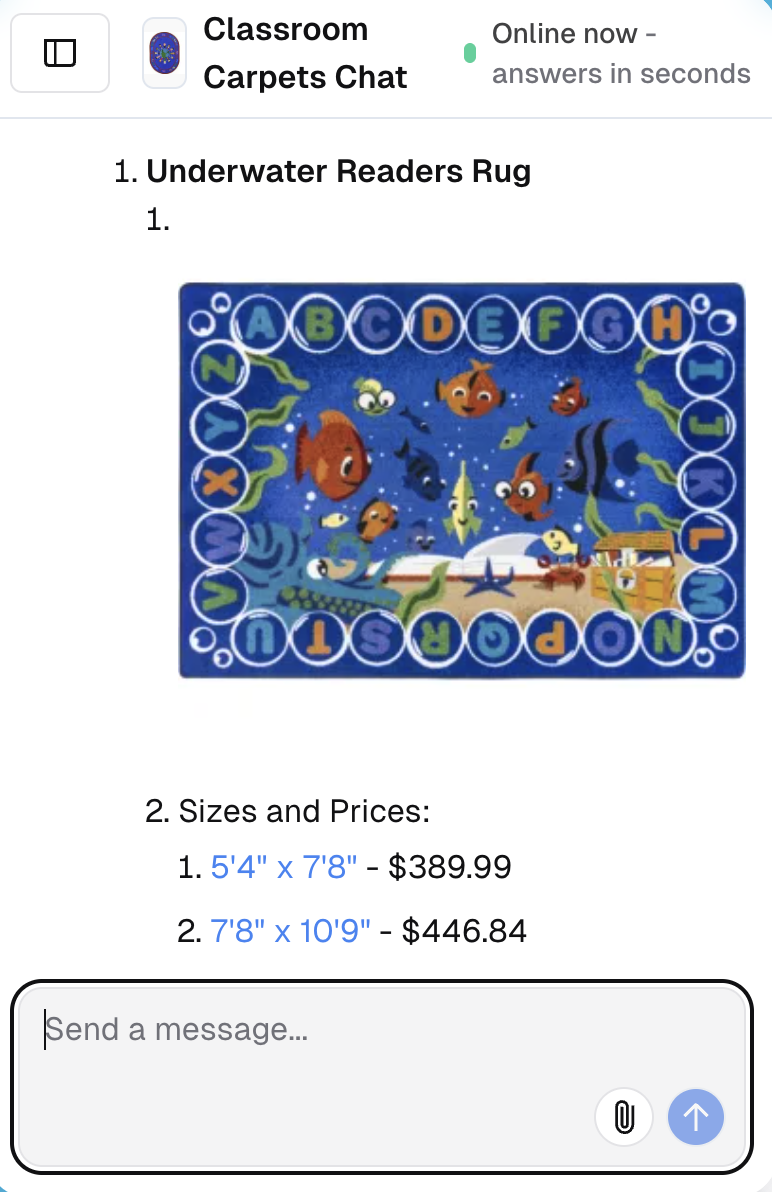Open the Underwater Readers Rug image

[x=462, y=480]
